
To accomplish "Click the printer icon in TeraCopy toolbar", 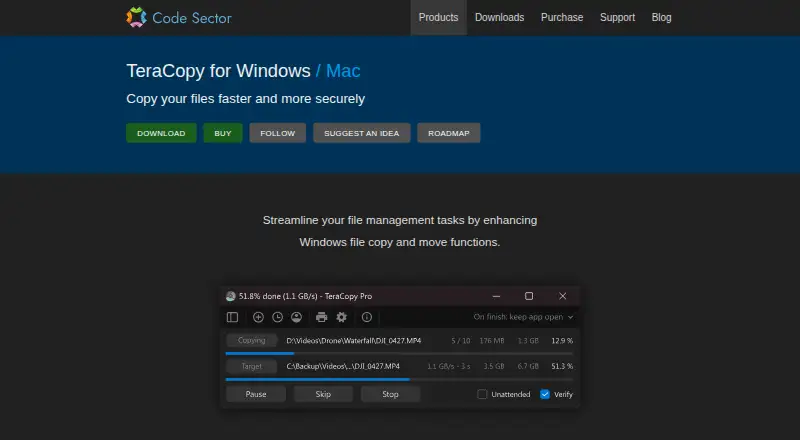I will [321, 317].
